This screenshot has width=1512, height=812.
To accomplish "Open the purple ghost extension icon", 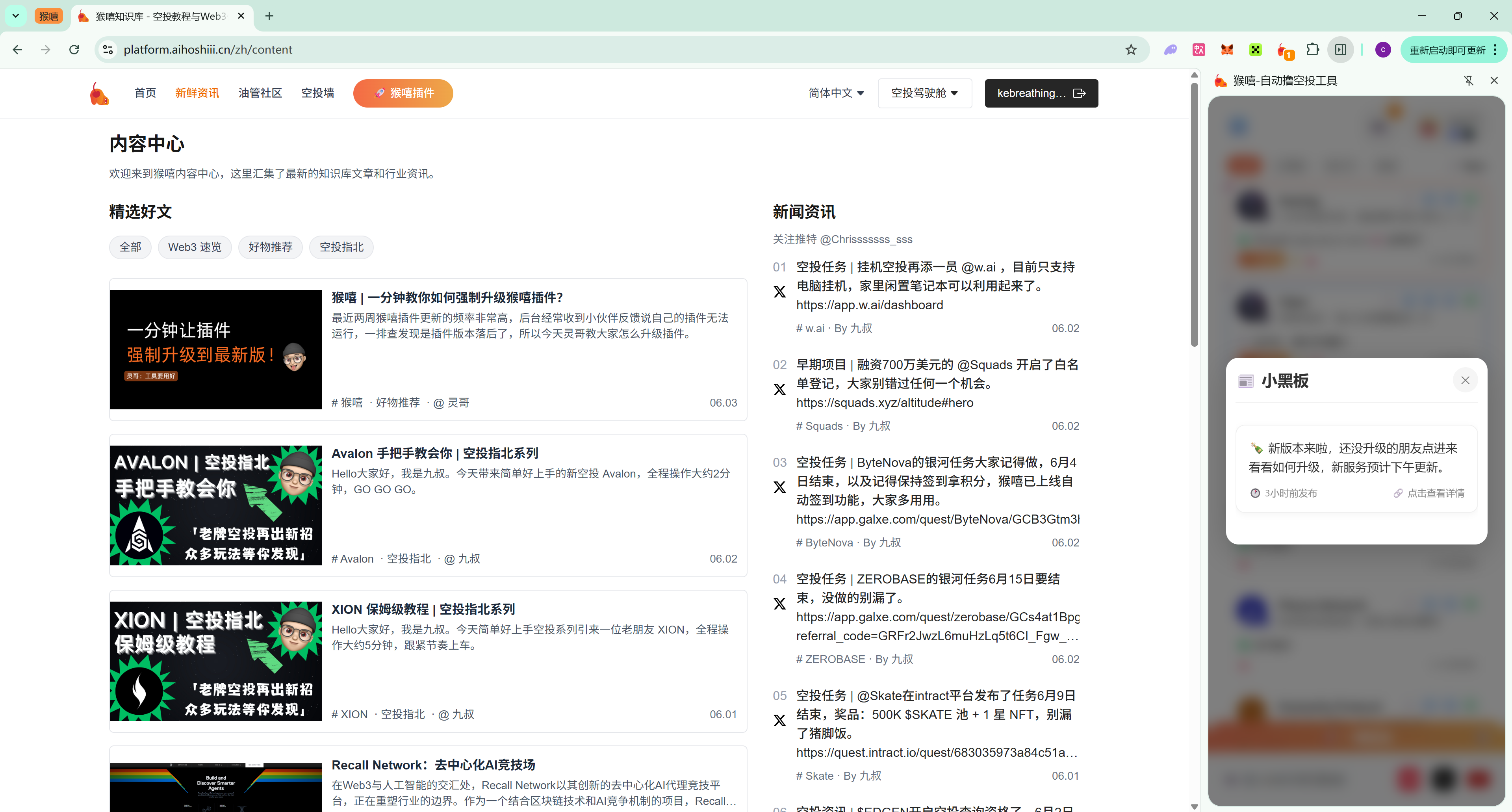I will (1171, 50).
